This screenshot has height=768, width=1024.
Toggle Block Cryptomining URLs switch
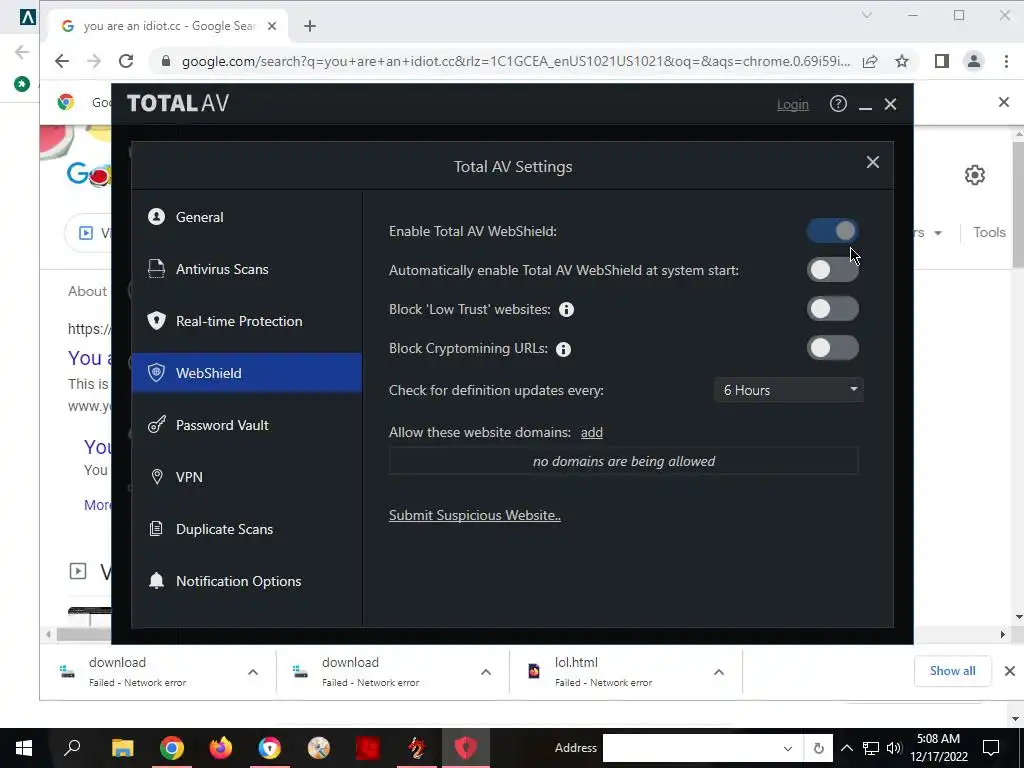(833, 348)
